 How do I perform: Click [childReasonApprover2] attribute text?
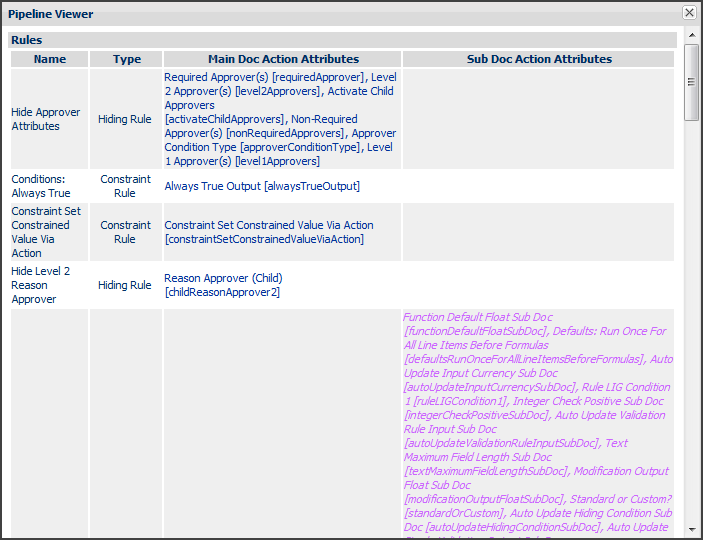222,292
